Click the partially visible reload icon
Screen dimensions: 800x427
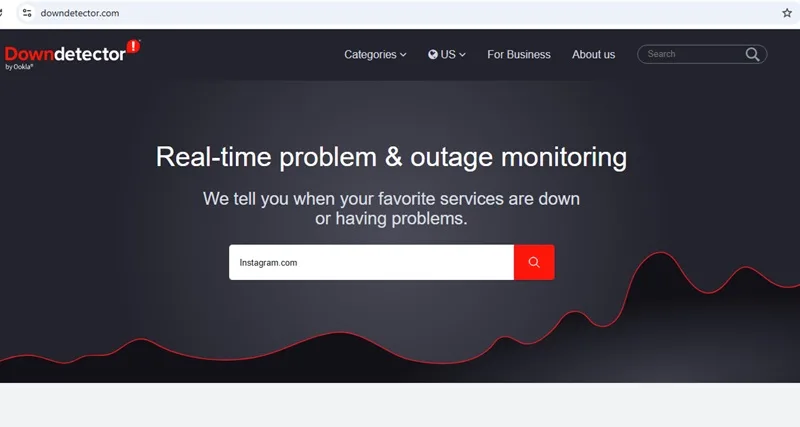(2, 13)
